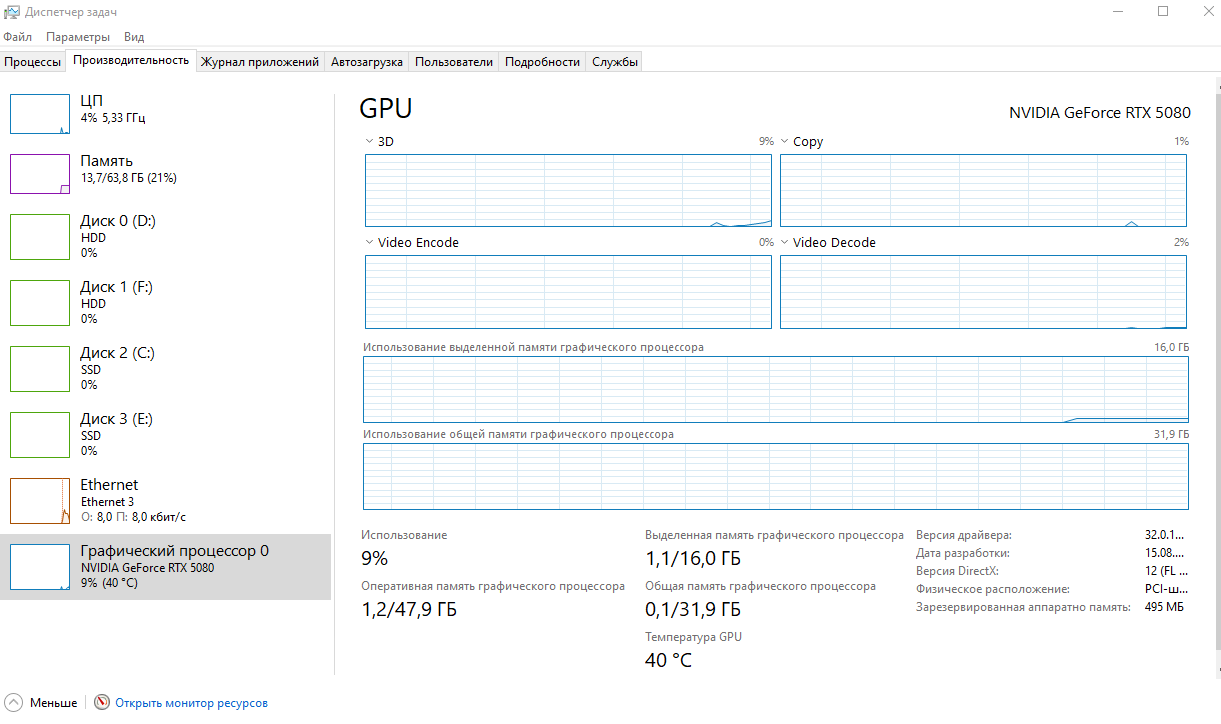Screen dimensions: 1221x724
Task: Expand the Video Encode engine dropdown
Action: pyautogui.click(x=370, y=243)
